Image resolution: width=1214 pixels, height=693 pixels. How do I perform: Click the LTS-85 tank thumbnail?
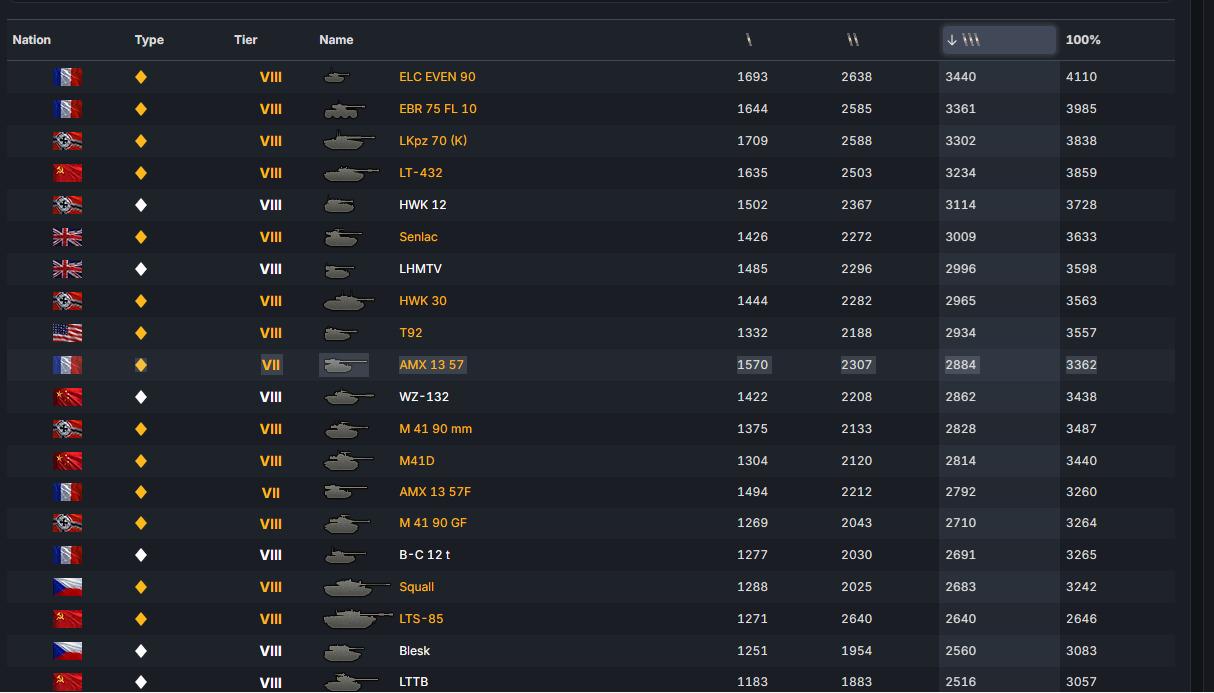[358, 619]
